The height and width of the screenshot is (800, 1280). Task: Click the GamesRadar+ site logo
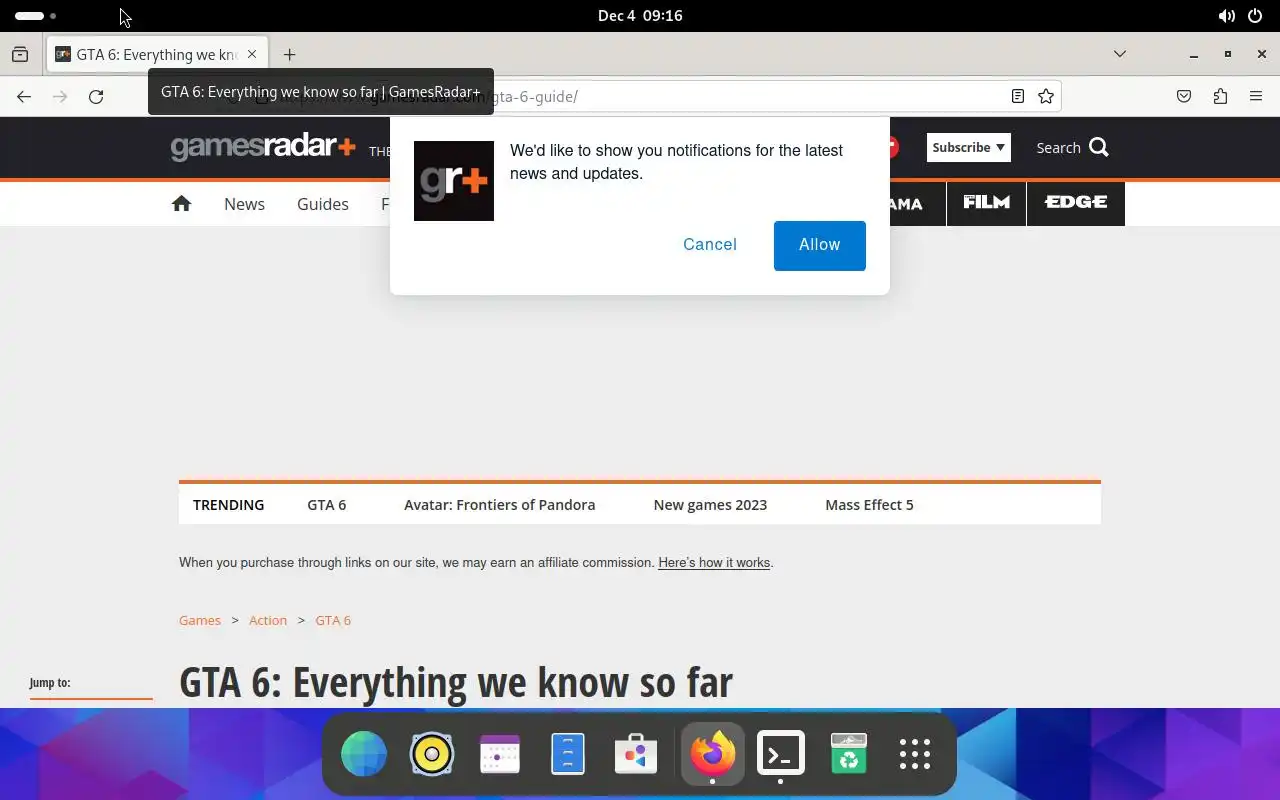(x=263, y=147)
